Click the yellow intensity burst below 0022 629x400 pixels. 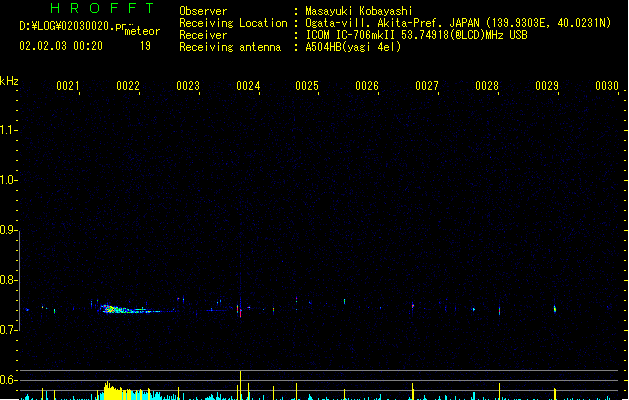[x=120, y=392]
